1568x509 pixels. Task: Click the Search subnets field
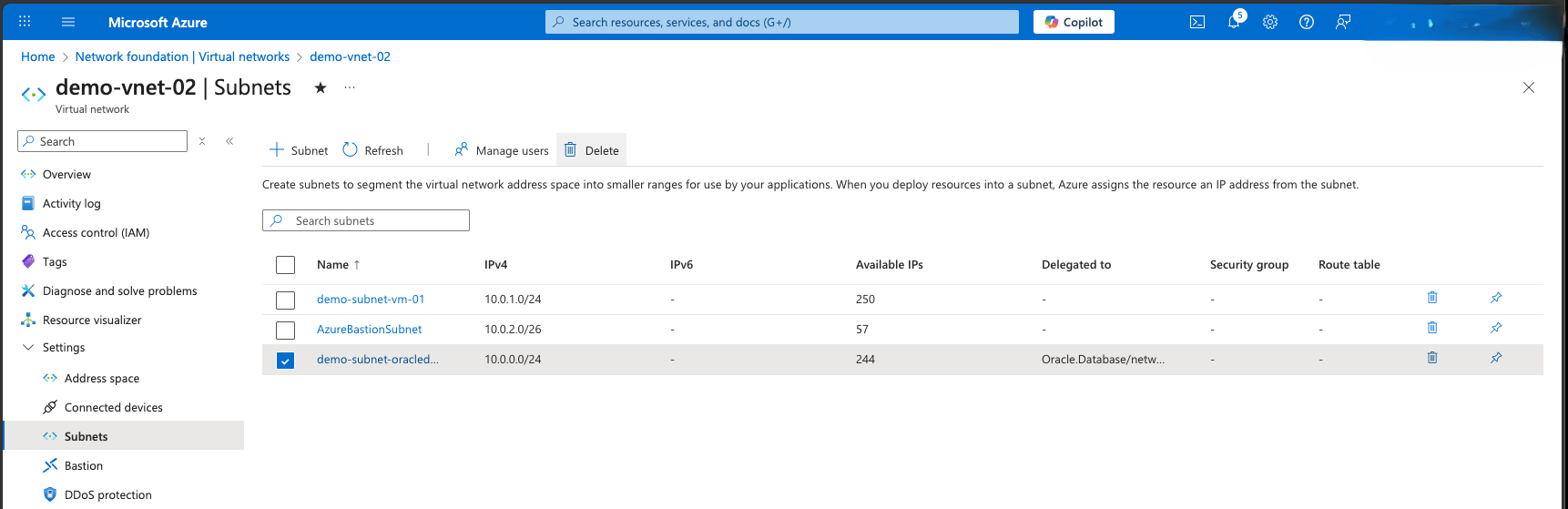click(366, 220)
